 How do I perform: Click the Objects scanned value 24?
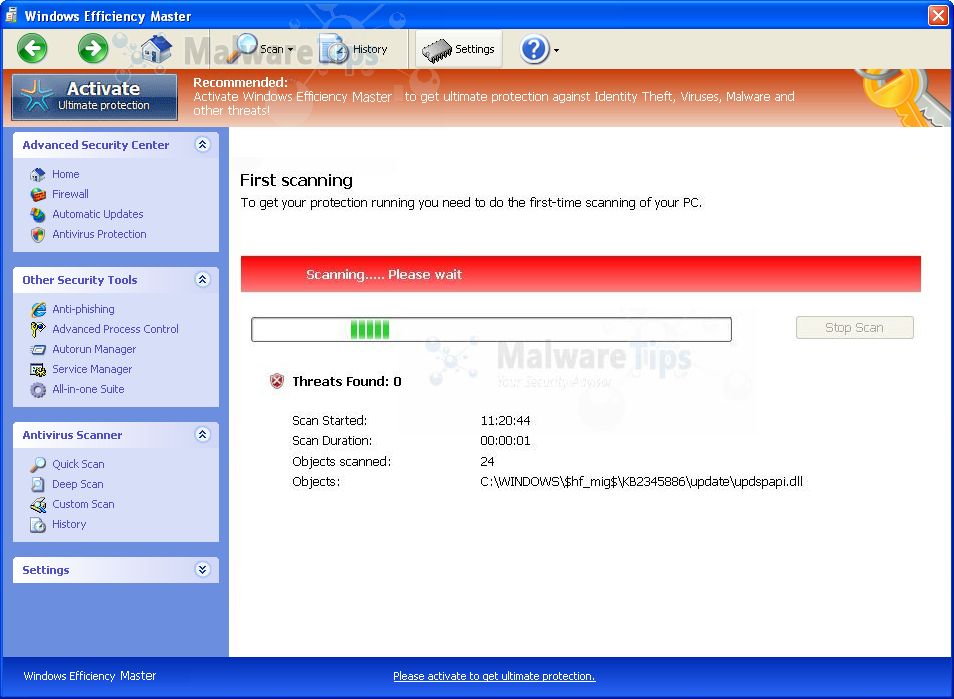pos(487,462)
